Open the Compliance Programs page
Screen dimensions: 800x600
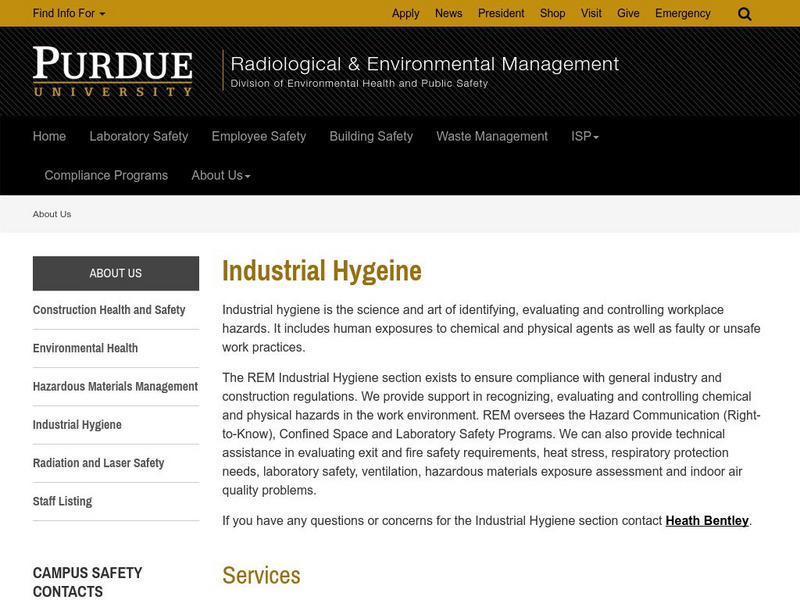[x=104, y=174]
